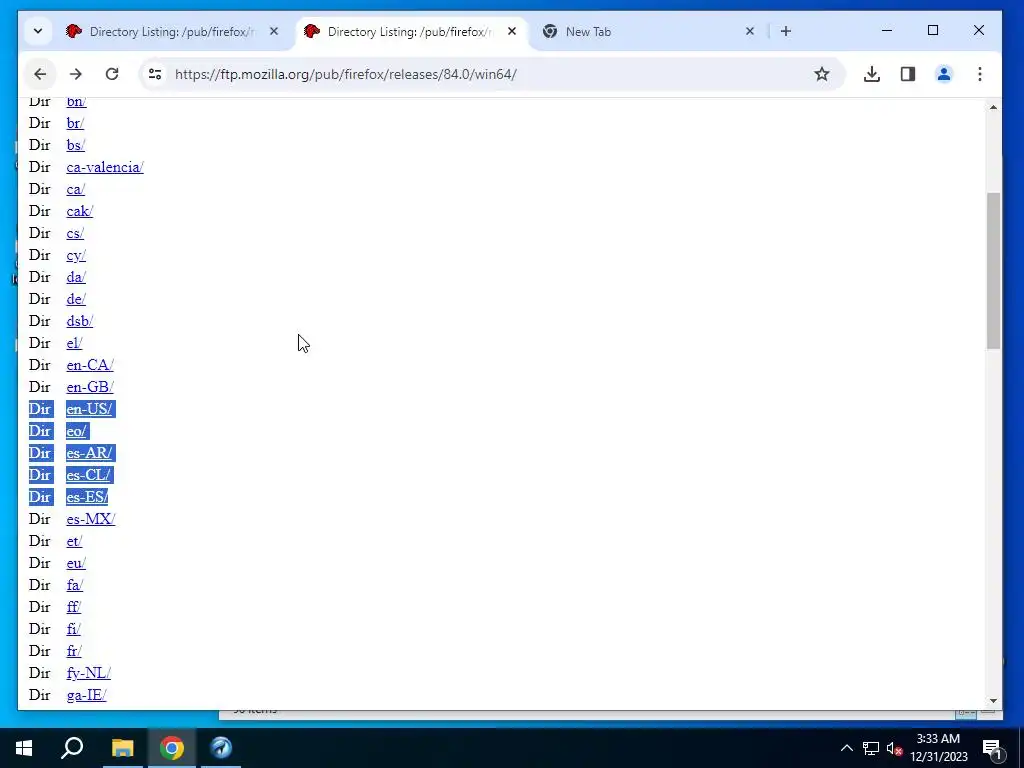Viewport: 1024px width, 768px height.
Task: Open the taskbar clock and date
Action: click(938, 748)
